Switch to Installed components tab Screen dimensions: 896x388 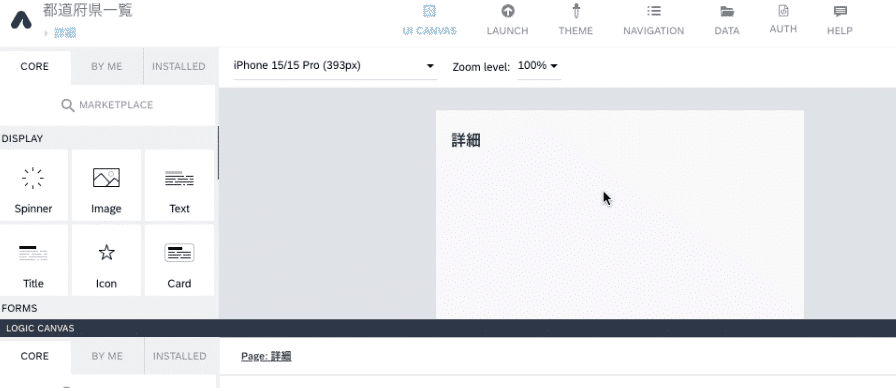[179, 67]
